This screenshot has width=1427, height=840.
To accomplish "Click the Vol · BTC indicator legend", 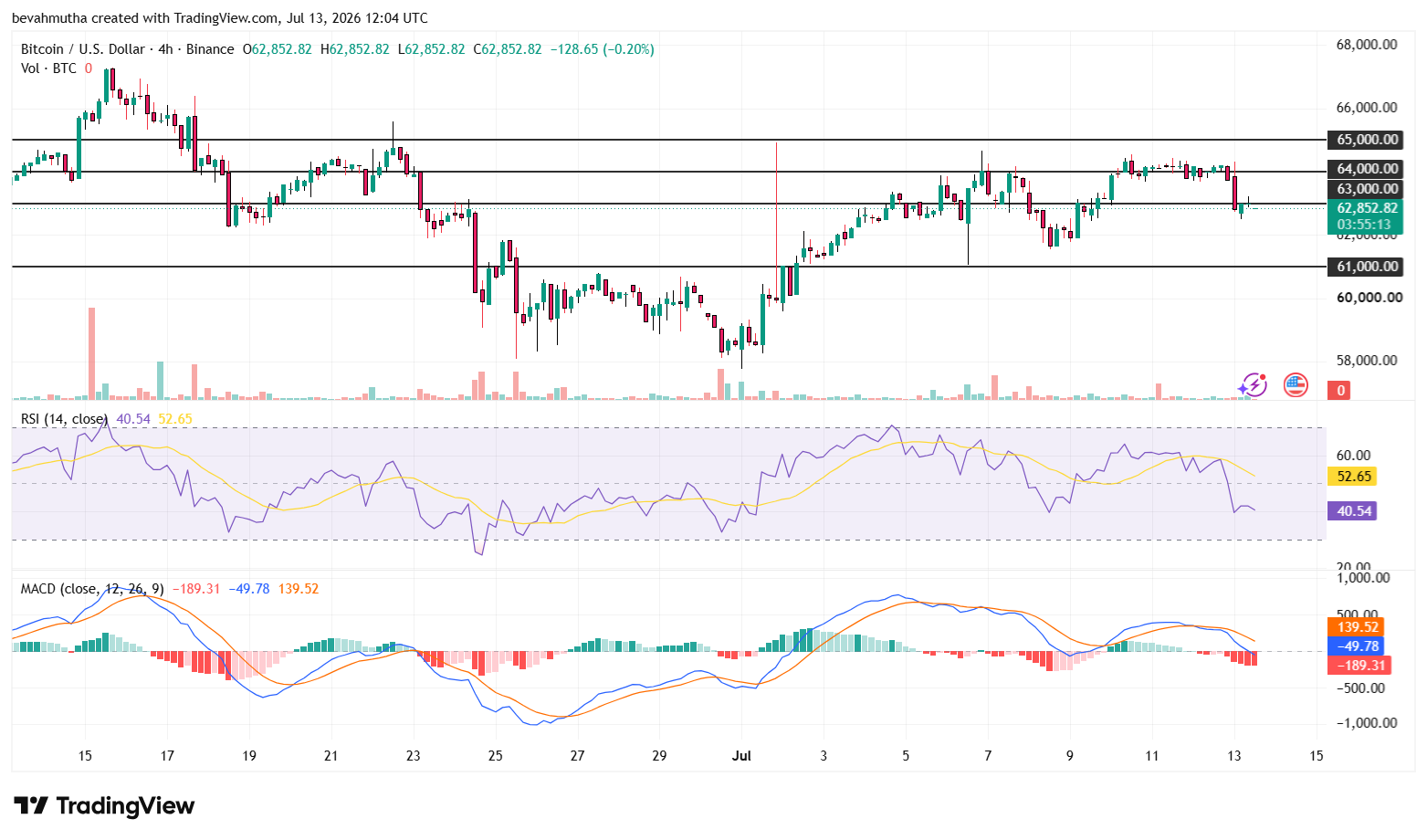I will (x=48, y=68).
